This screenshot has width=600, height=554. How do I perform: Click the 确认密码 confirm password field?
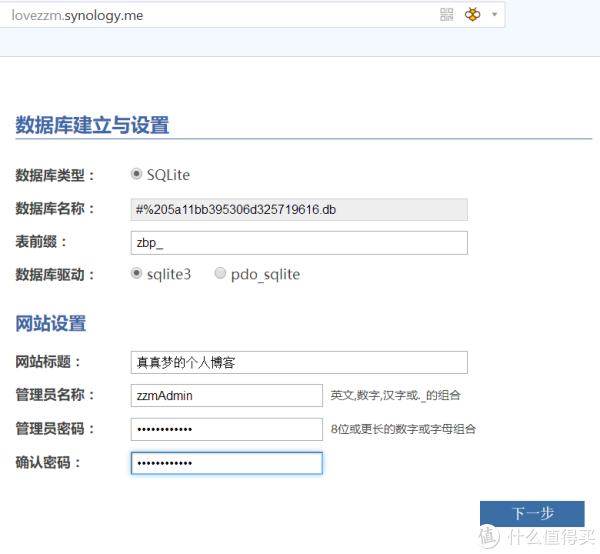pyautogui.click(x=226, y=463)
